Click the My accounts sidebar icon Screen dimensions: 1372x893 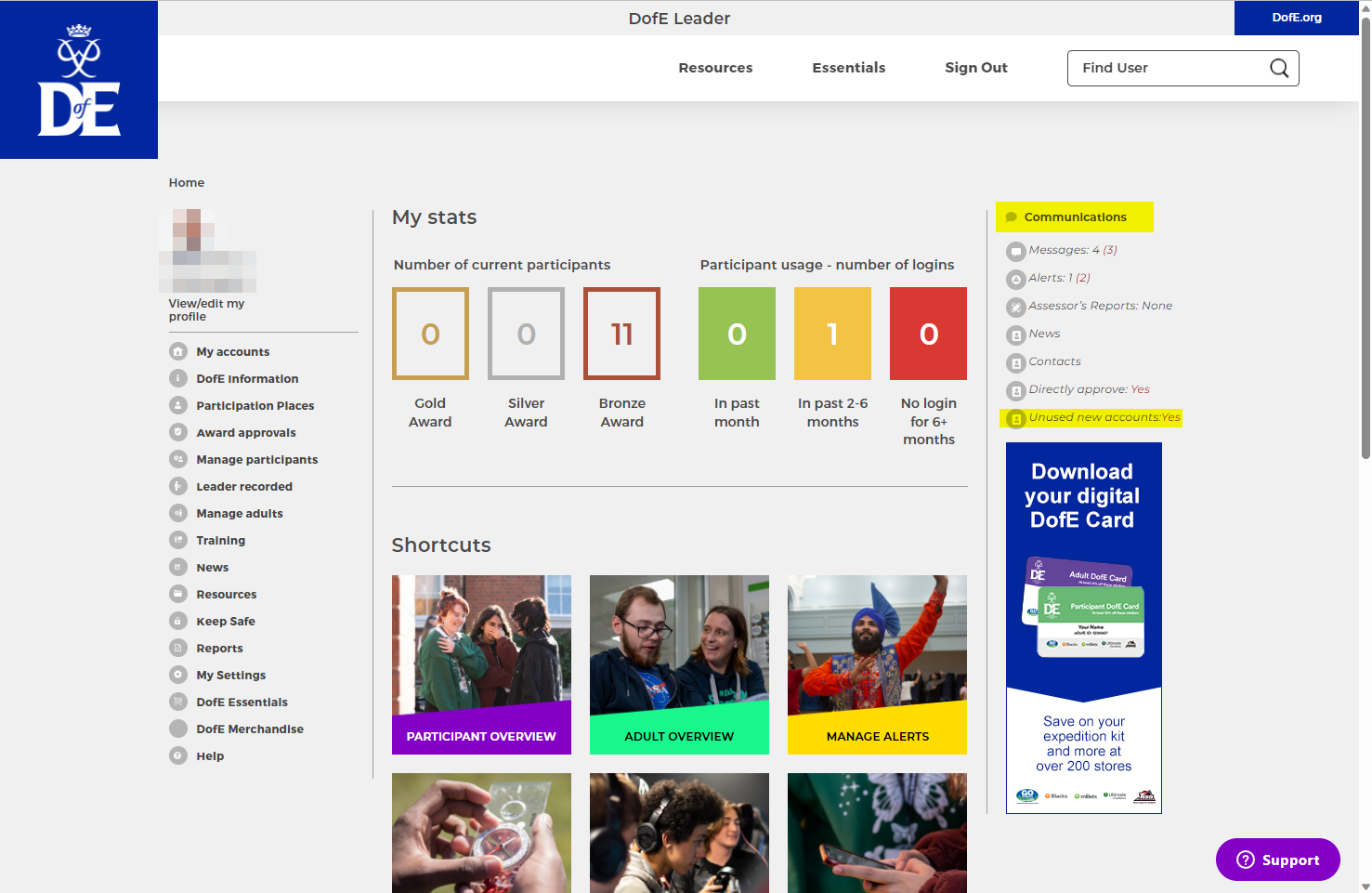click(178, 351)
